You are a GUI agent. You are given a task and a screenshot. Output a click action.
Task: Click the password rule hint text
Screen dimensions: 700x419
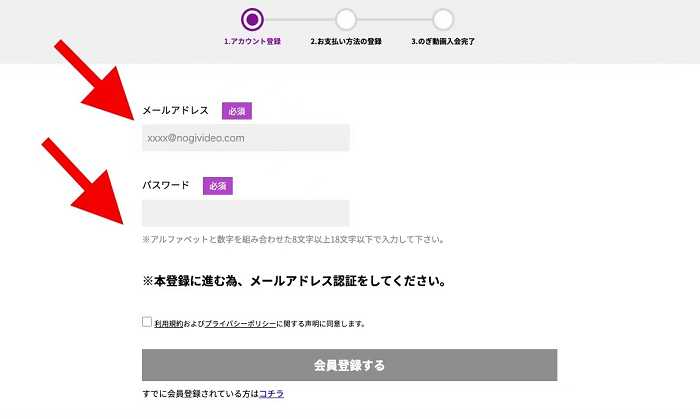click(x=293, y=240)
